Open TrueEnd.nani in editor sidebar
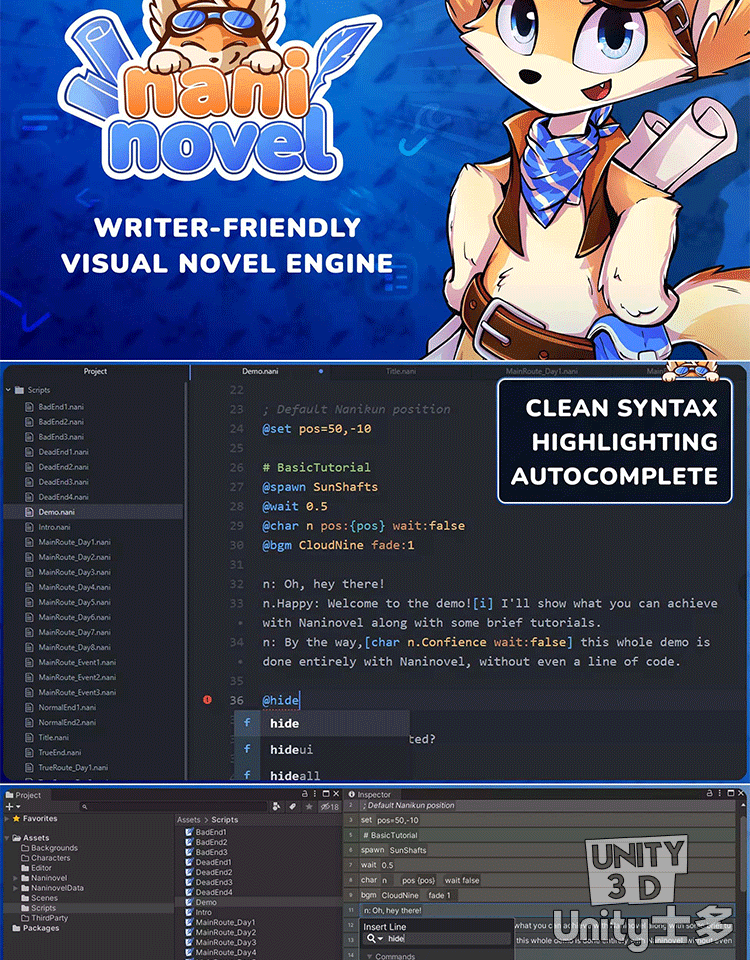 (59, 752)
